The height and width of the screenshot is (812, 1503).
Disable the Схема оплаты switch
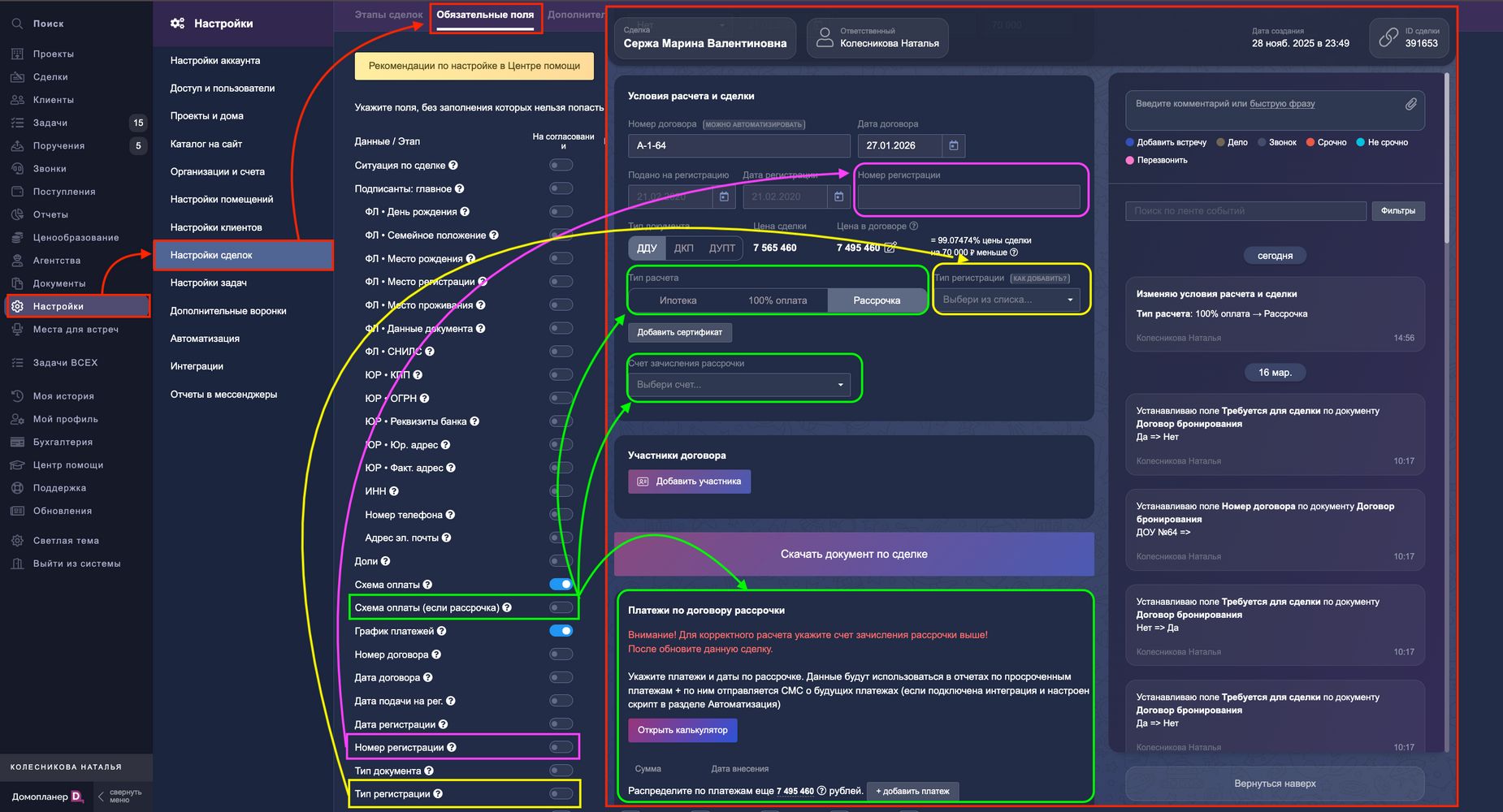click(x=561, y=584)
